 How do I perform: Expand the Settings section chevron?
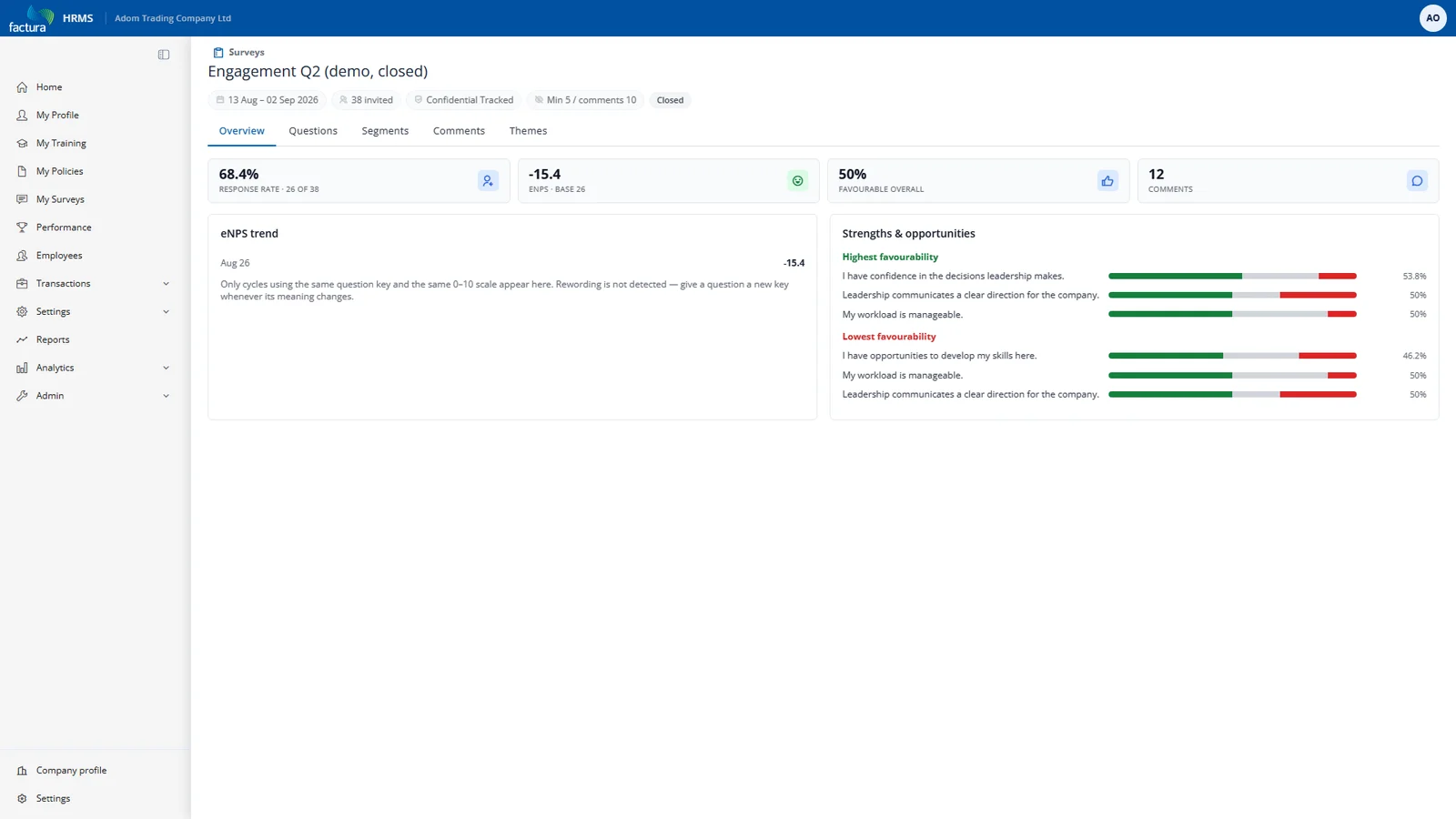tap(166, 312)
